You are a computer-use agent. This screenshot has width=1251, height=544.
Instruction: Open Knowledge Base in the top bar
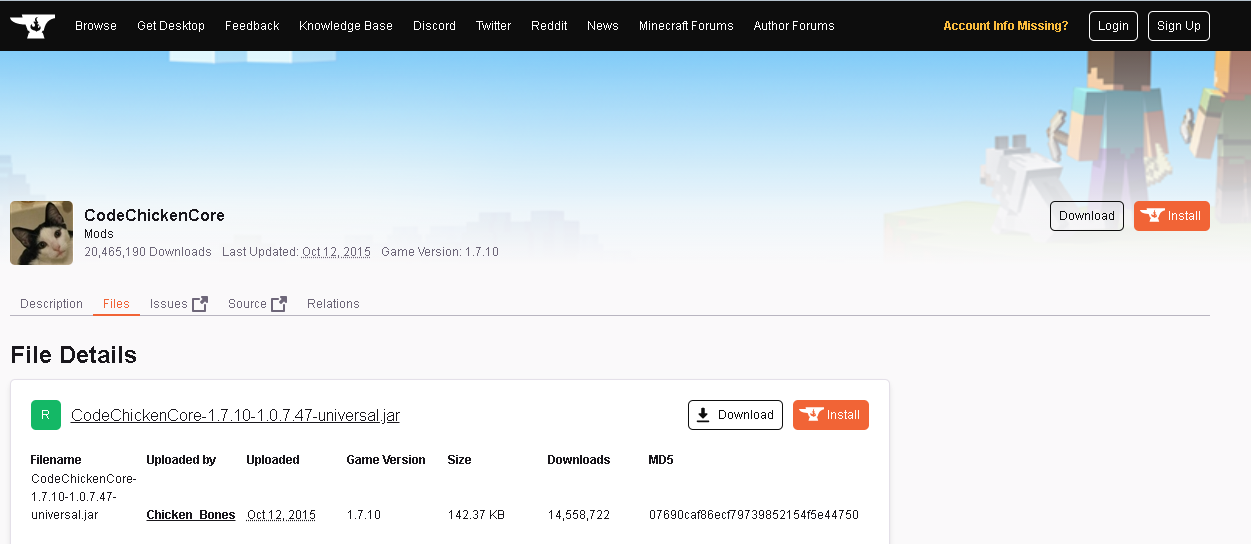click(346, 26)
